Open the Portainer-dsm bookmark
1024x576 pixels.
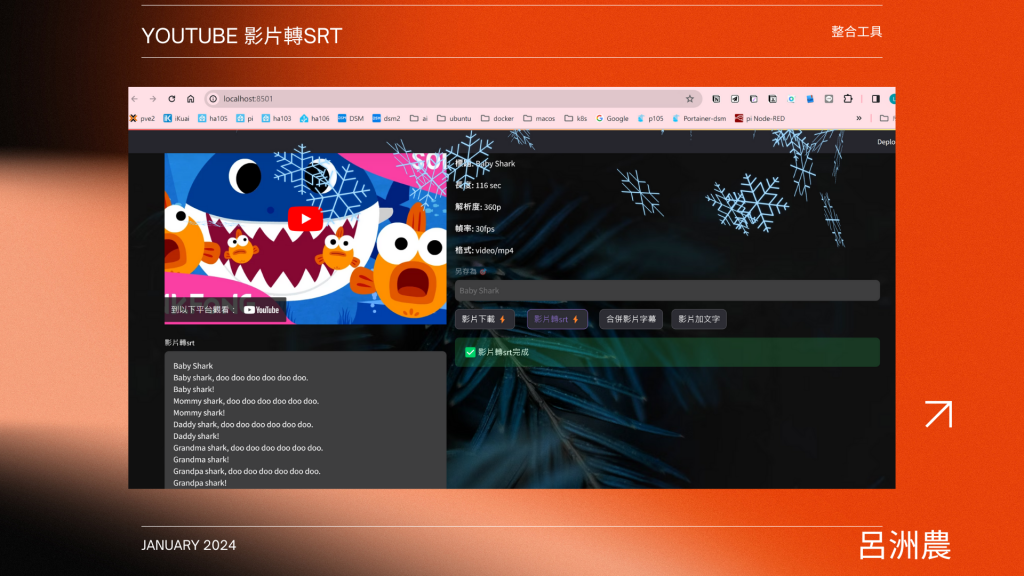(699, 118)
